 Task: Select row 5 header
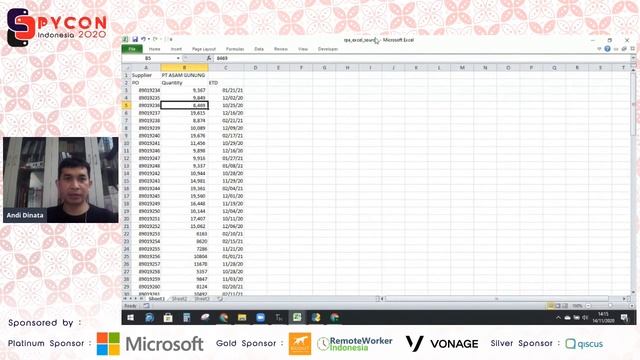click(127, 105)
